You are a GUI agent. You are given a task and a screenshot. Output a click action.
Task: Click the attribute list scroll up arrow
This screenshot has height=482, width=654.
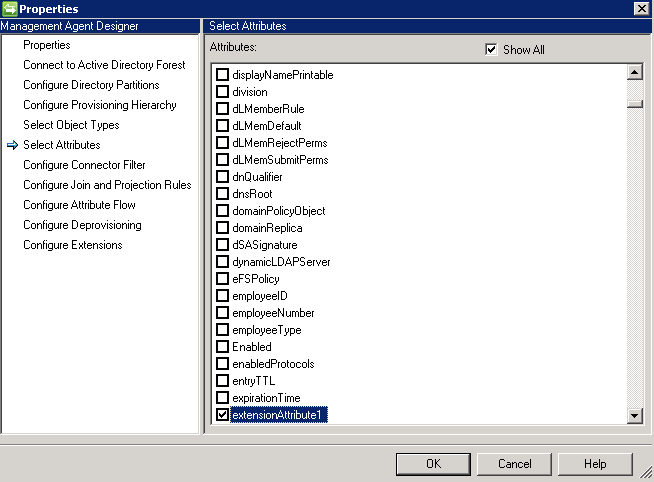(635, 73)
